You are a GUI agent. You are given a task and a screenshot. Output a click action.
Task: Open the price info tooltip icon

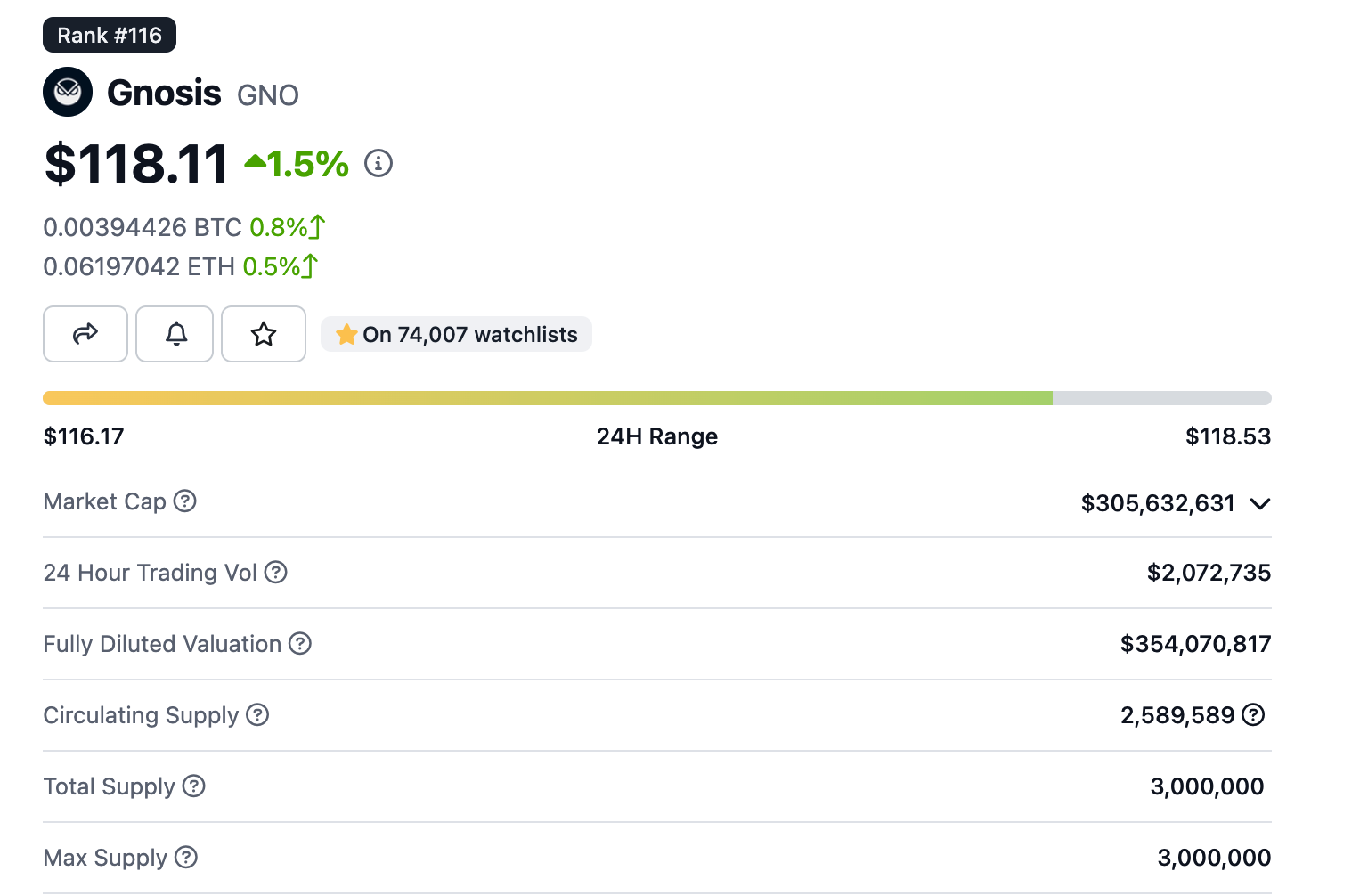(379, 163)
